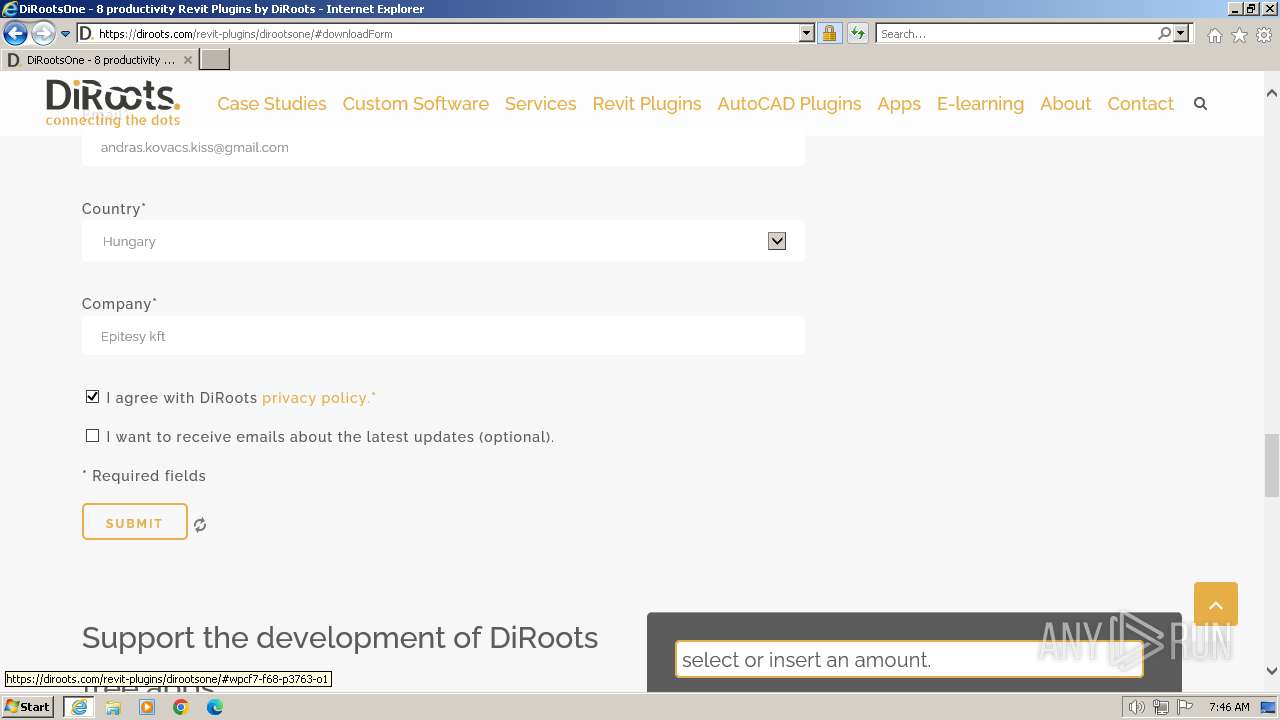Open the browser Tools gear icon
Screen dimensions: 1280x720
click(1264, 35)
